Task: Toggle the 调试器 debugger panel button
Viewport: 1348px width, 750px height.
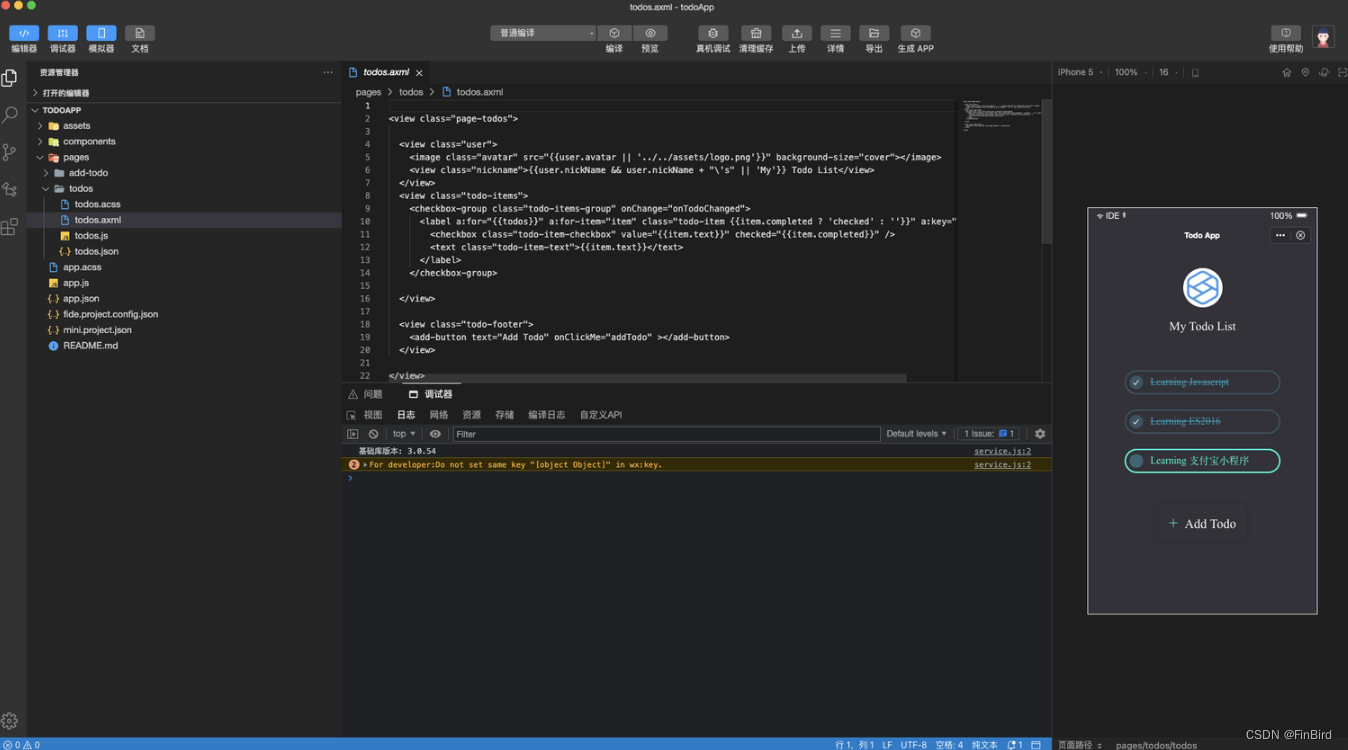Action: [x=62, y=33]
